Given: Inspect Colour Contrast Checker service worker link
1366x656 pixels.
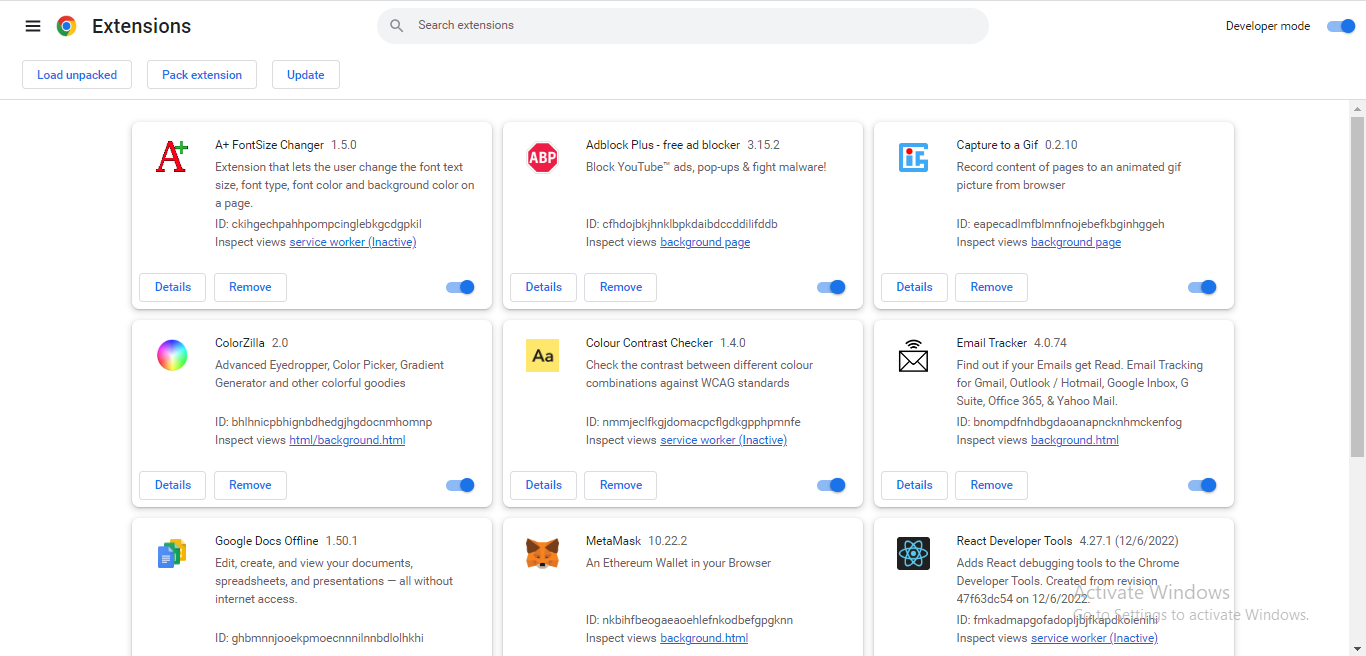Looking at the screenshot, I should point(724,440).
